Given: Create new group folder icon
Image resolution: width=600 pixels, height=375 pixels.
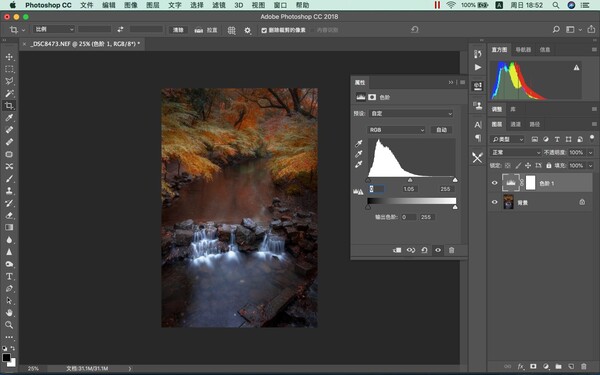Looking at the screenshot, I should coord(558,366).
